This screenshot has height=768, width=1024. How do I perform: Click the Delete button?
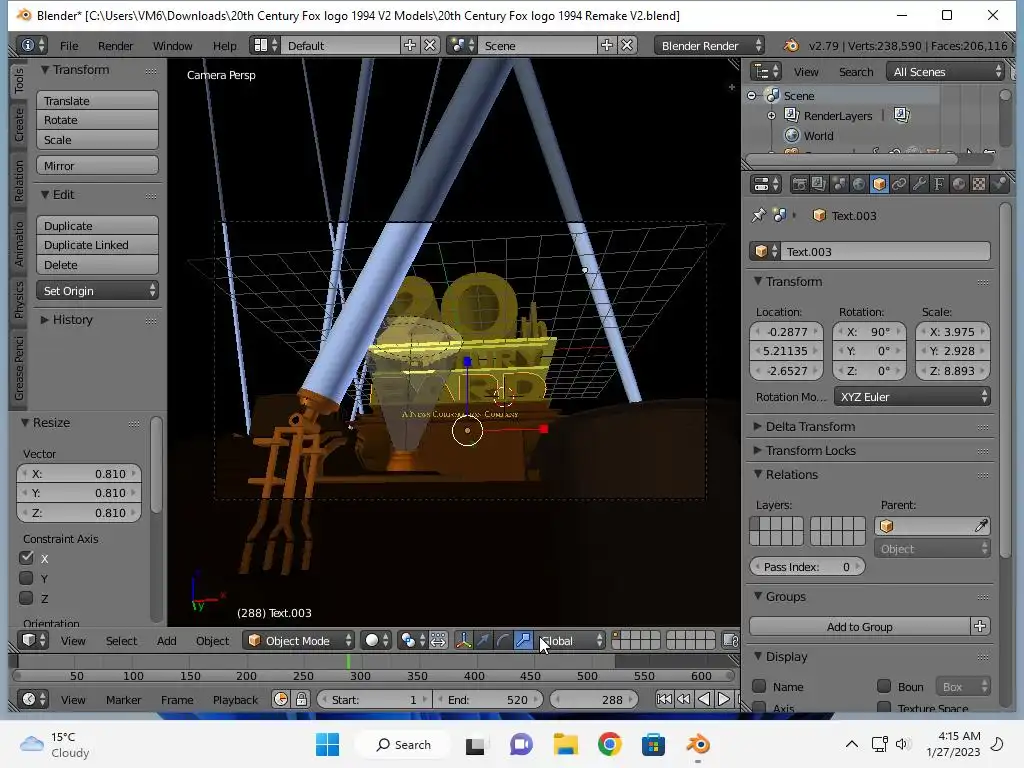pos(97,265)
